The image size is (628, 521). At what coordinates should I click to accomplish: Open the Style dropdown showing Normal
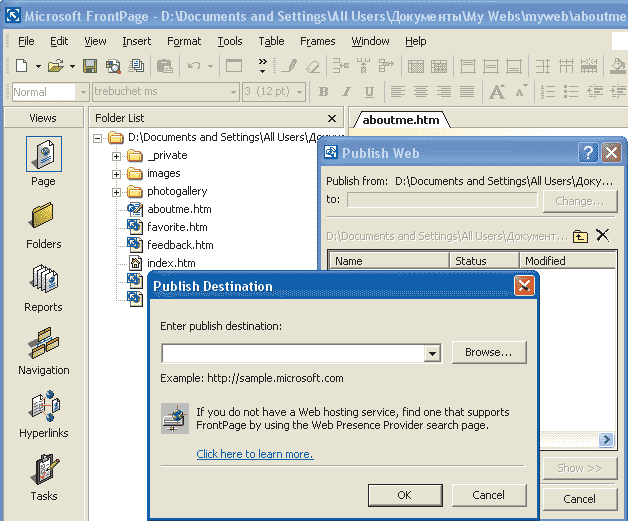[x=83, y=92]
